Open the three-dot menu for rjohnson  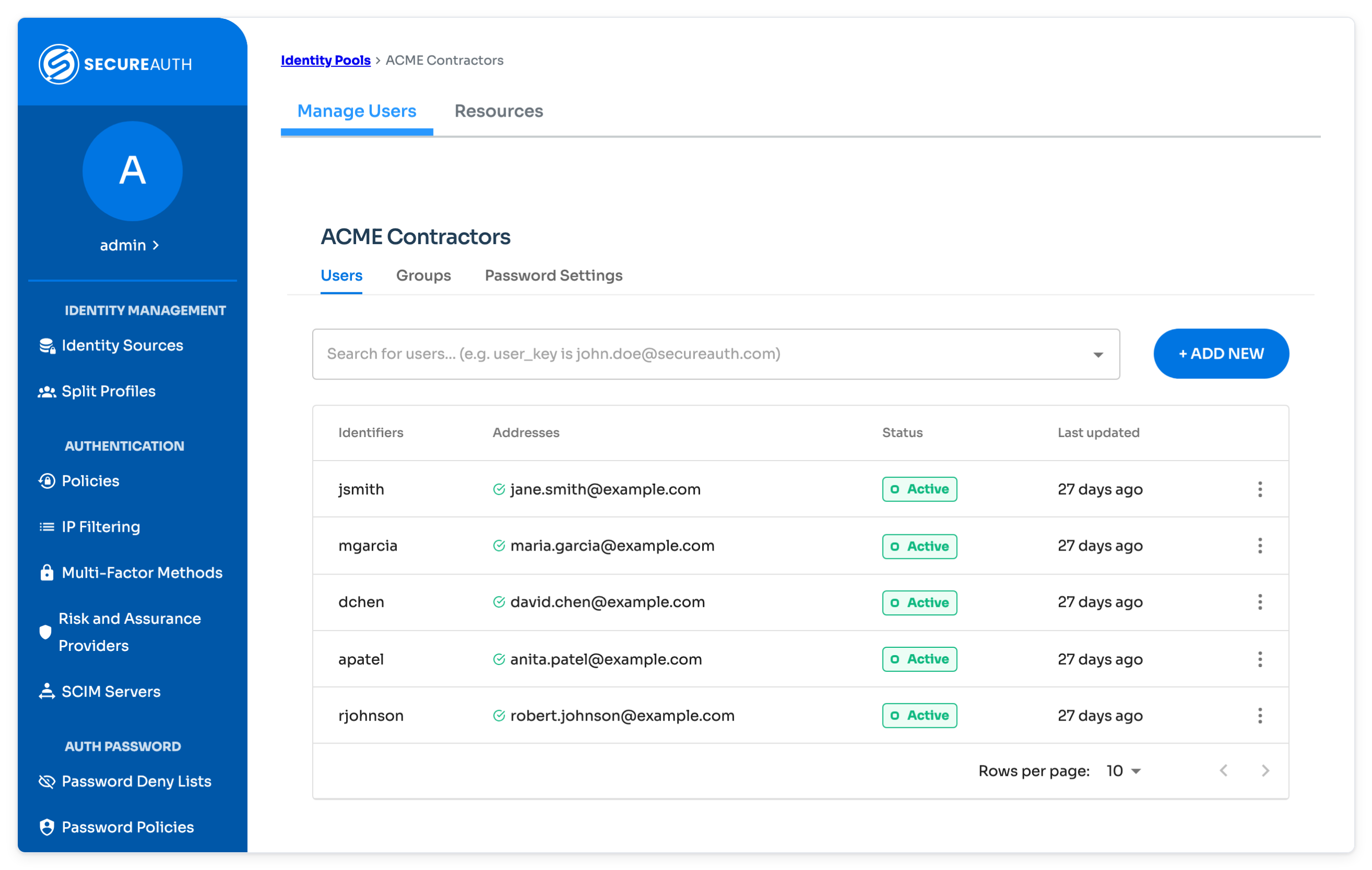pos(1260,715)
